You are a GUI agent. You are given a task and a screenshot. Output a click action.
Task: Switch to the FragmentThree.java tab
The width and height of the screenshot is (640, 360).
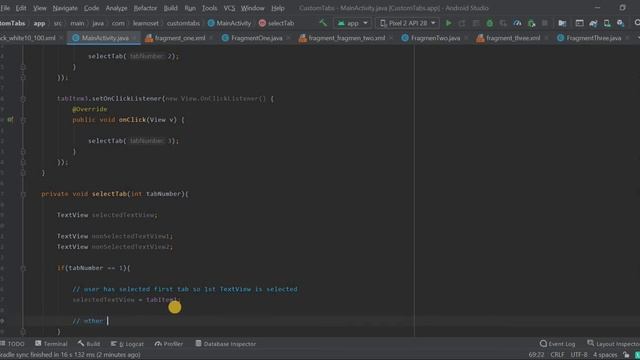point(593,38)
